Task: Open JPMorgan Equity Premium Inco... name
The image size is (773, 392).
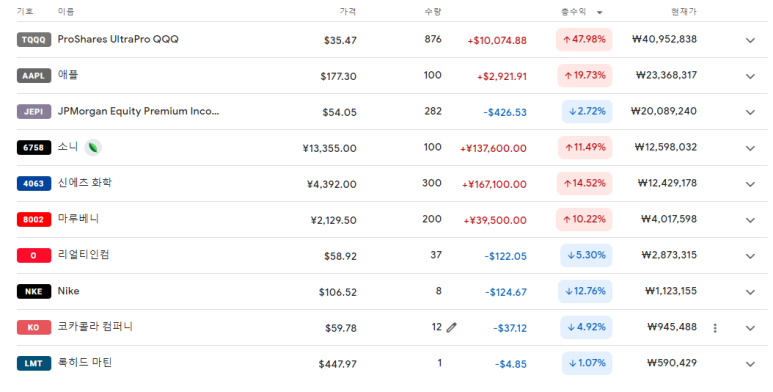Action: point(138,111)
